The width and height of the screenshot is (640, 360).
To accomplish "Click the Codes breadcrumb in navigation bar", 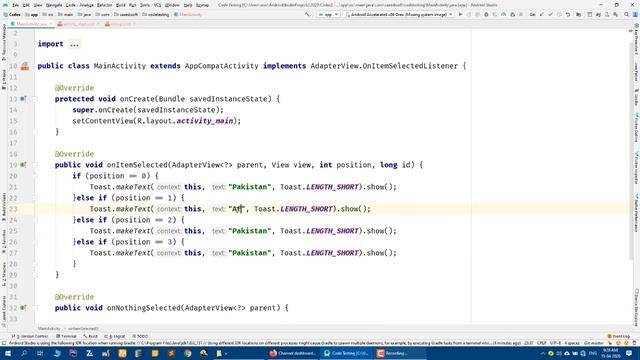I will 11,14.
